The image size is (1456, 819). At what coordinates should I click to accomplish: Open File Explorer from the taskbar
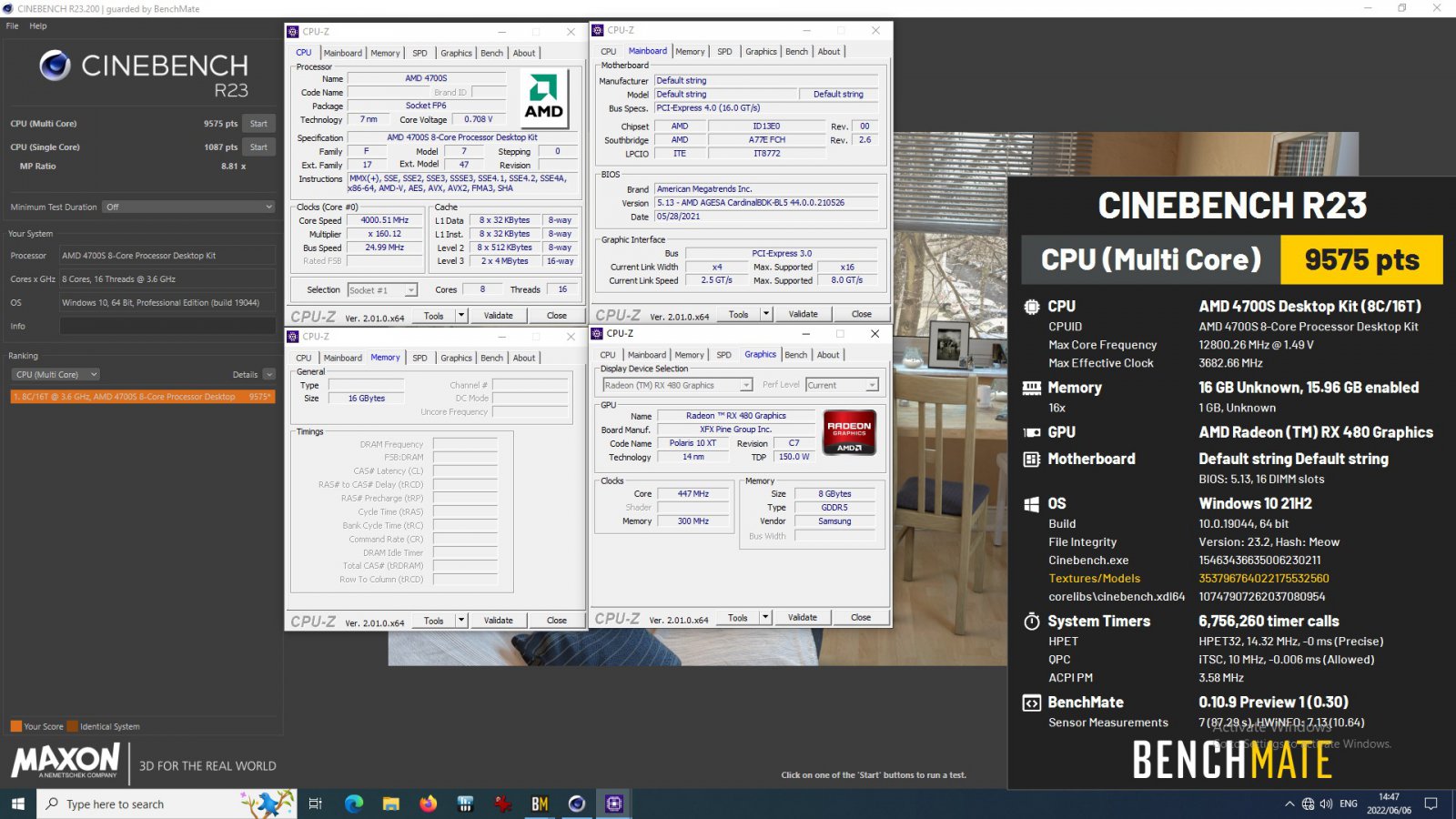[391, 804]
